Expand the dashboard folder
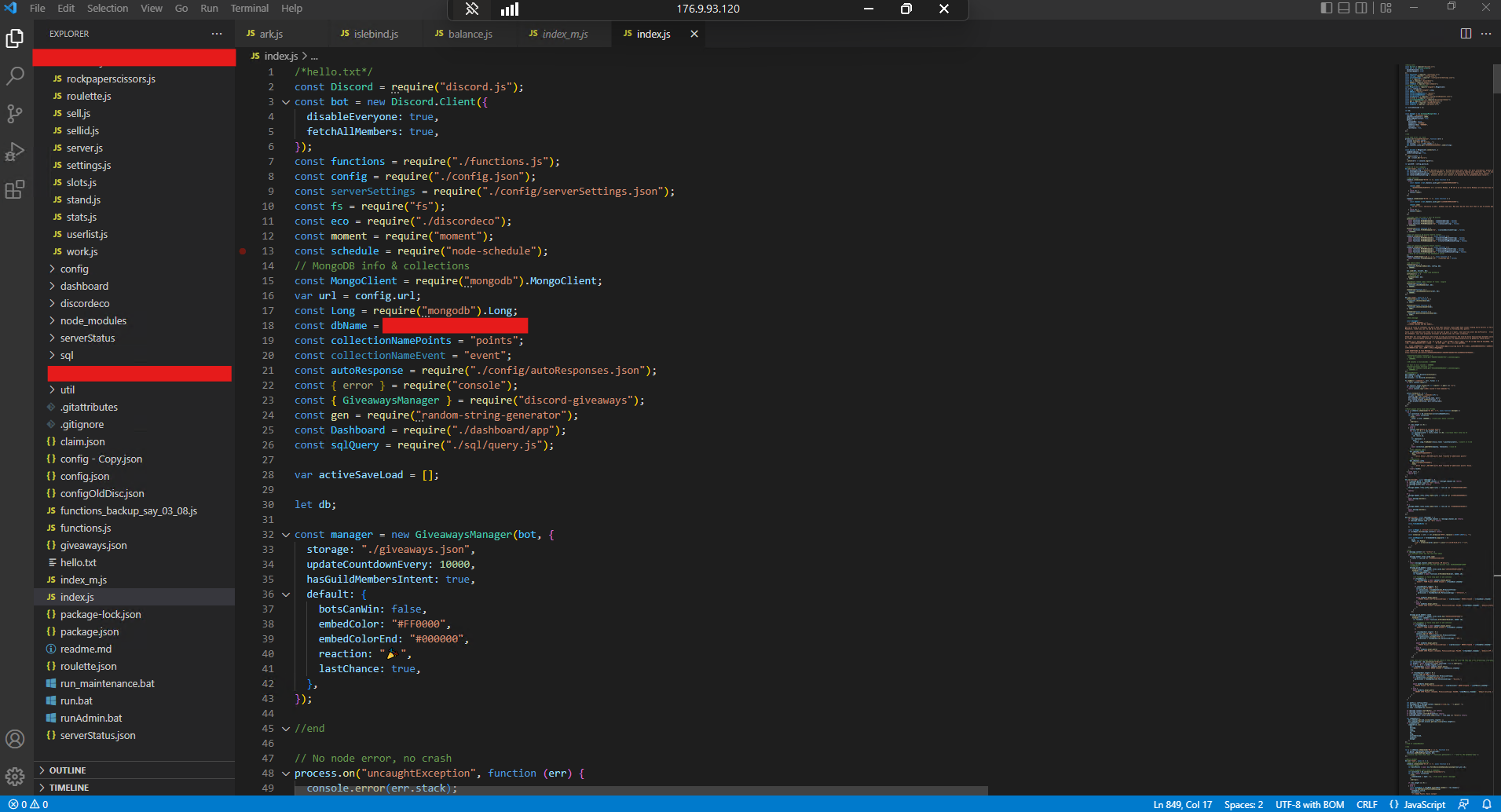The height and width of the screenshot is (812, 1501). [x=84, y=287]
